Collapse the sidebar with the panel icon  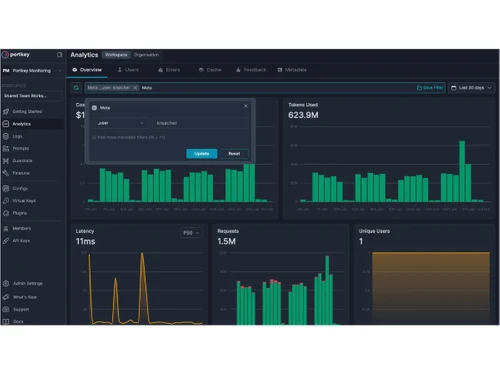tap(60, 54)
